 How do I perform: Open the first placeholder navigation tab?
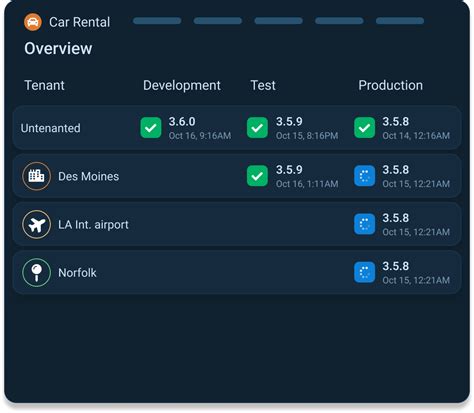[157, 21]
